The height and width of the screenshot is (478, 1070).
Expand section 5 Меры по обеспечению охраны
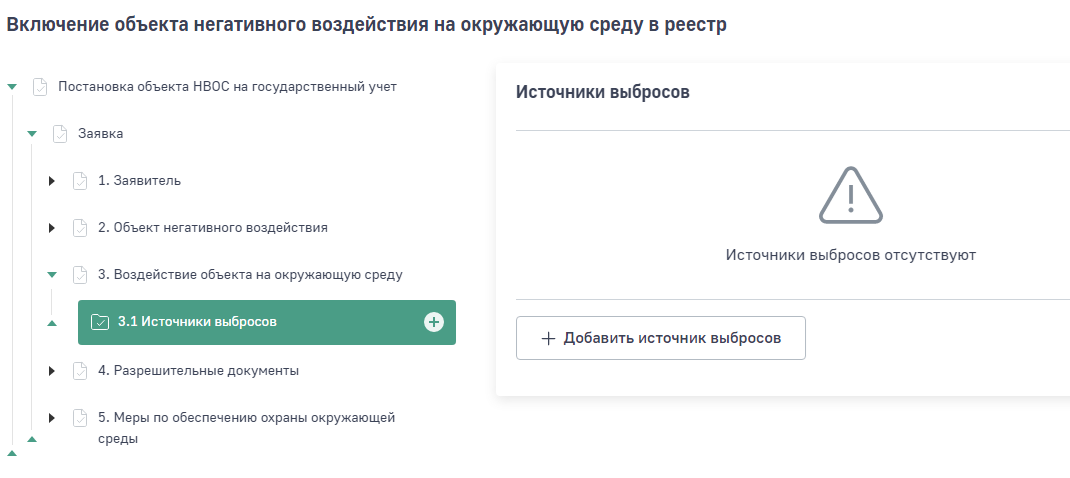[x=52, y=418]
